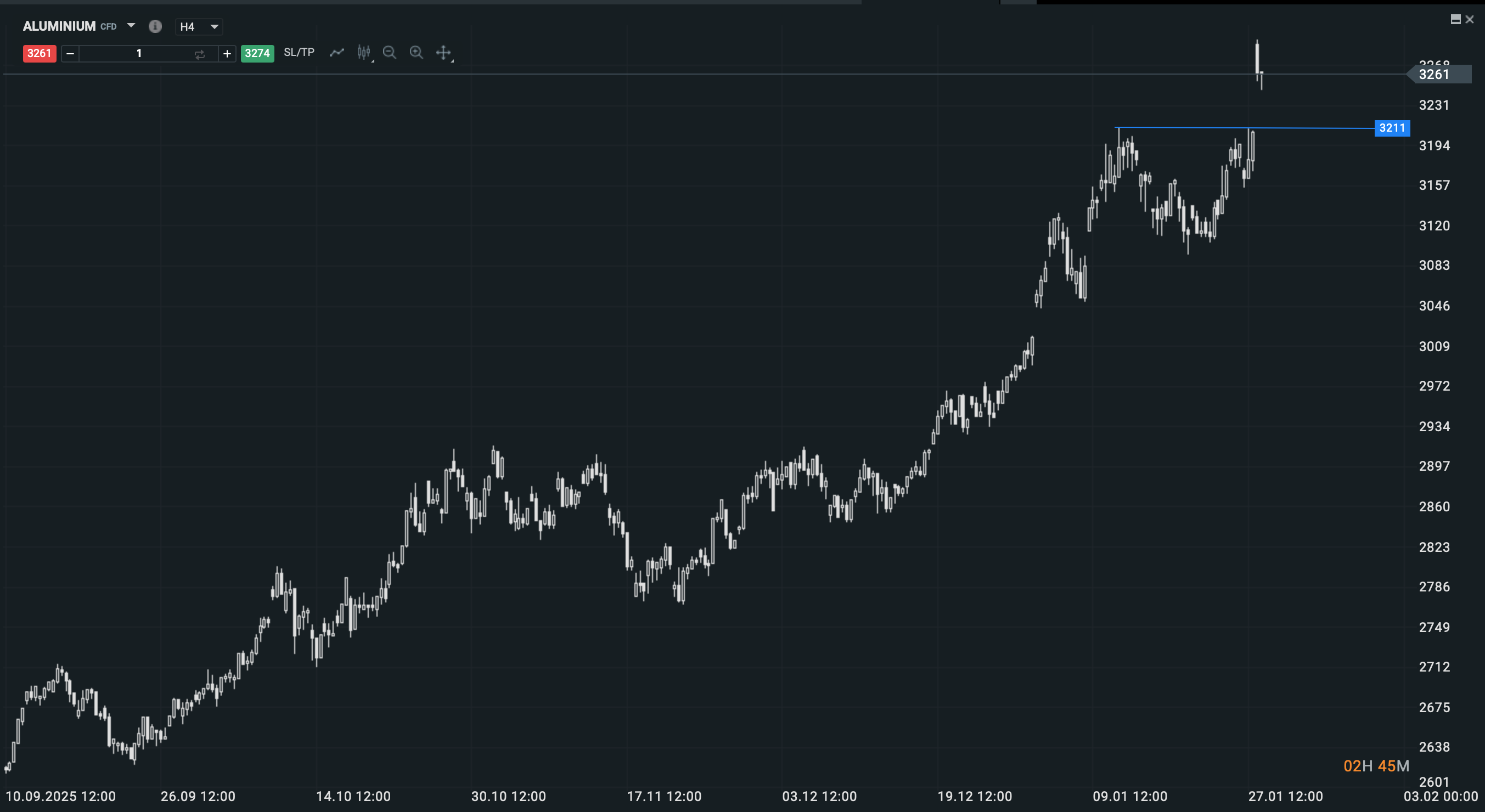Screen dimensions: 1485x812
Task: Select the candlestick chart style icon
Action: 364,53
